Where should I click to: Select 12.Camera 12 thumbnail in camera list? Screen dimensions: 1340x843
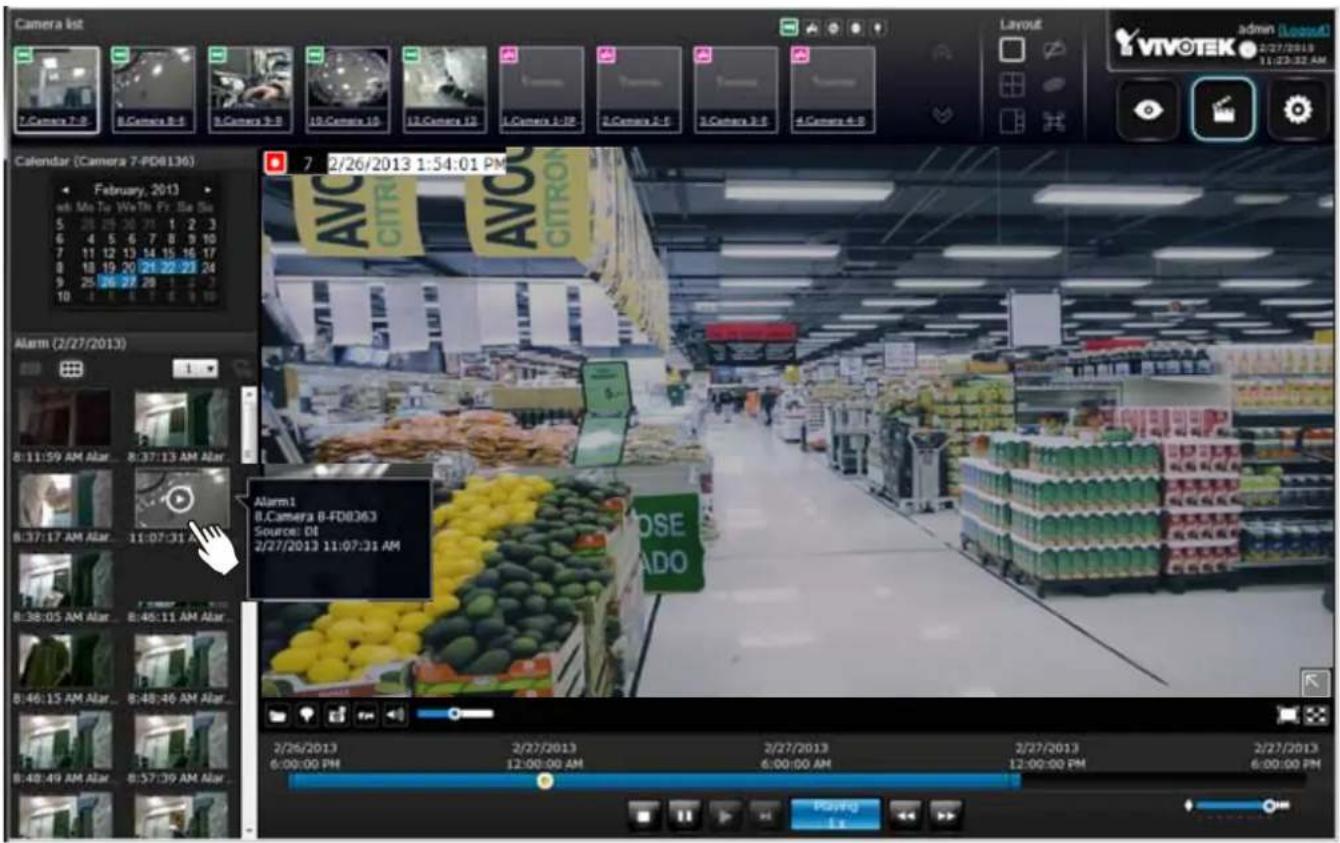[445, 90]
